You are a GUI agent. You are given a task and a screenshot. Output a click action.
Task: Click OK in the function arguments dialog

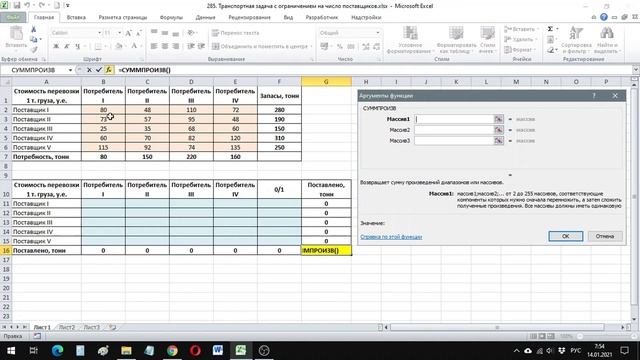[565, 236]
